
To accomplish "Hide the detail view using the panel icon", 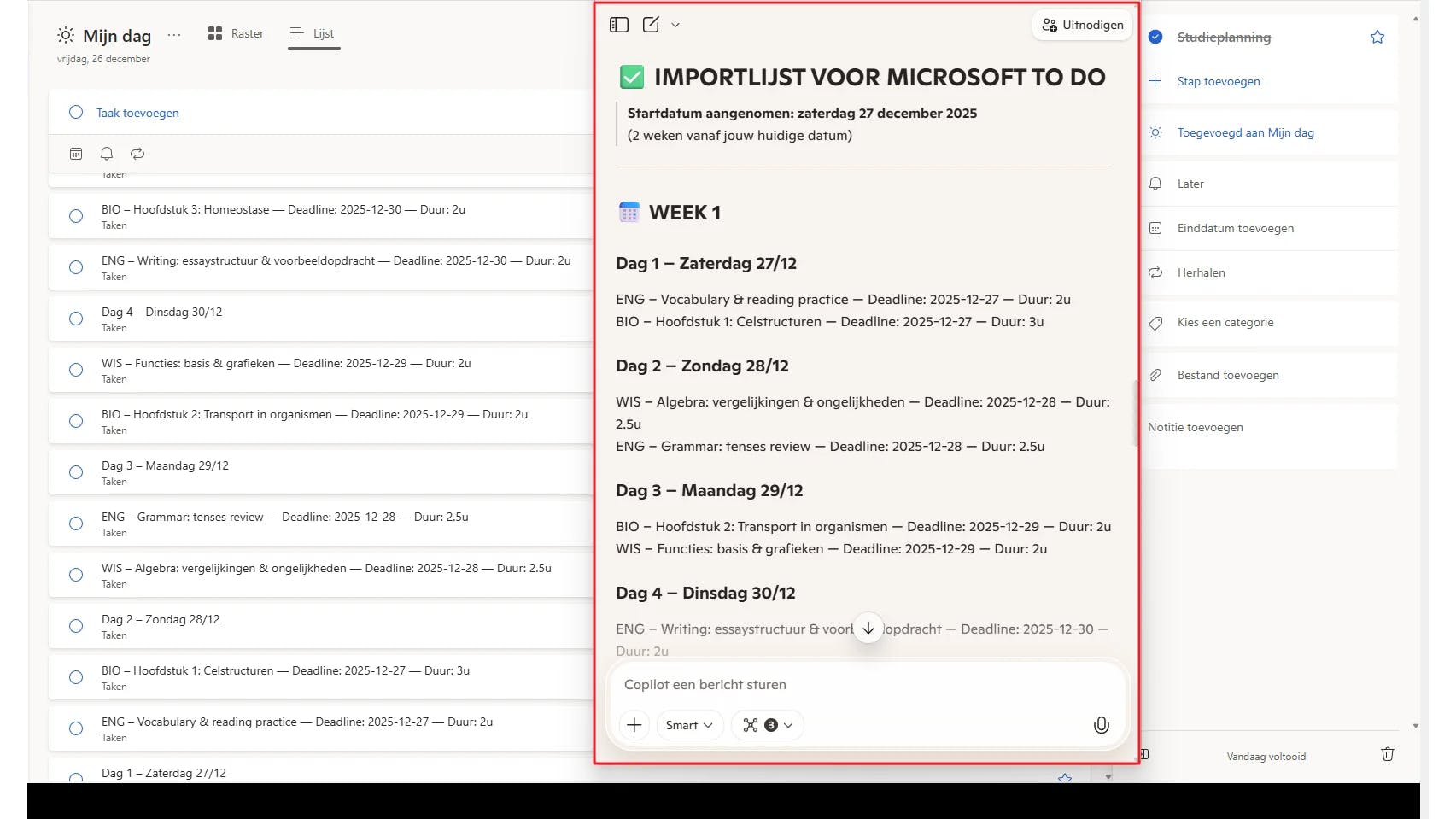I will [x=1145, y=754].
